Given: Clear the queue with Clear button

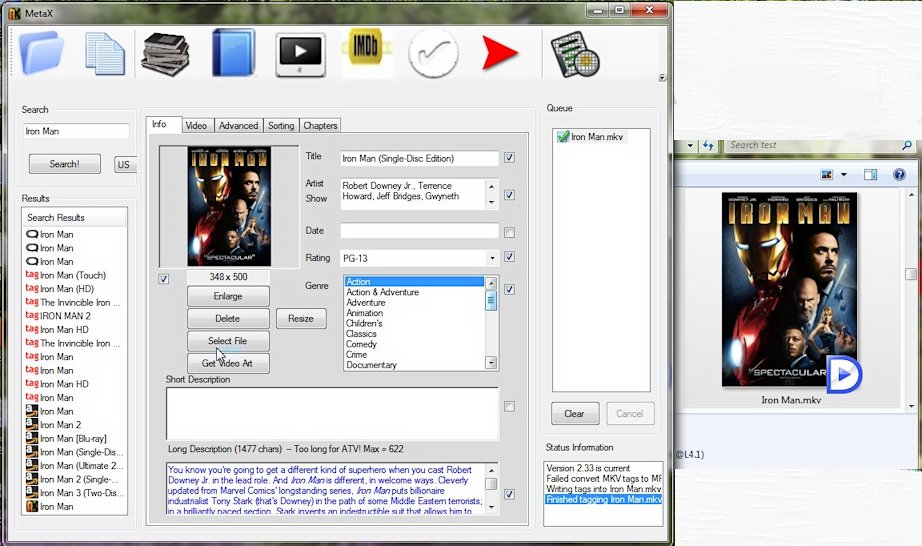Looking at the screenshot, I should pos(575,414).
